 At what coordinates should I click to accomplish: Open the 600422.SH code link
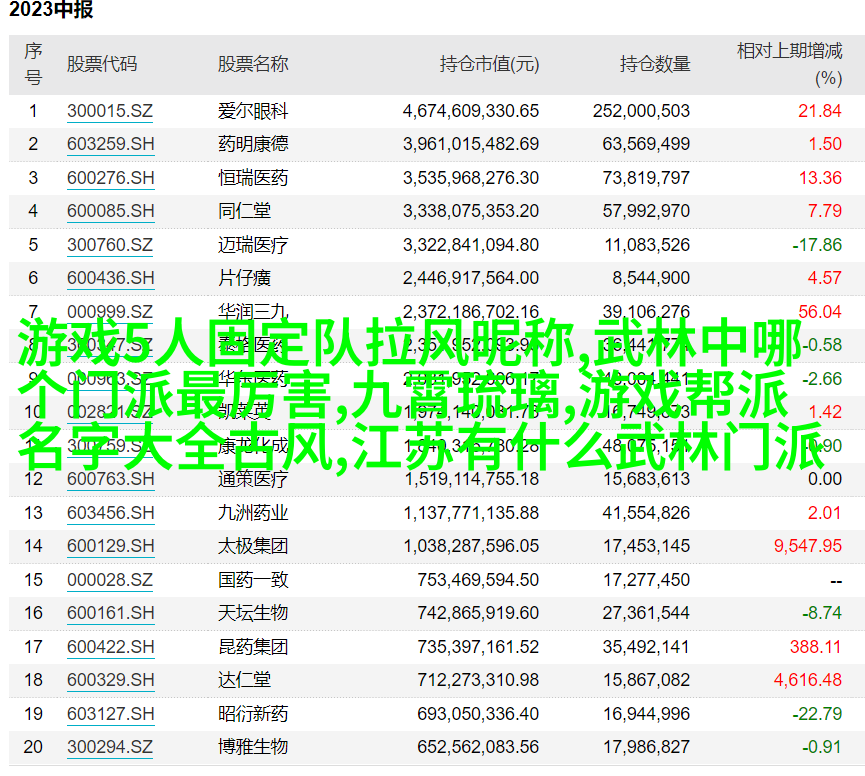coord(110,647)
